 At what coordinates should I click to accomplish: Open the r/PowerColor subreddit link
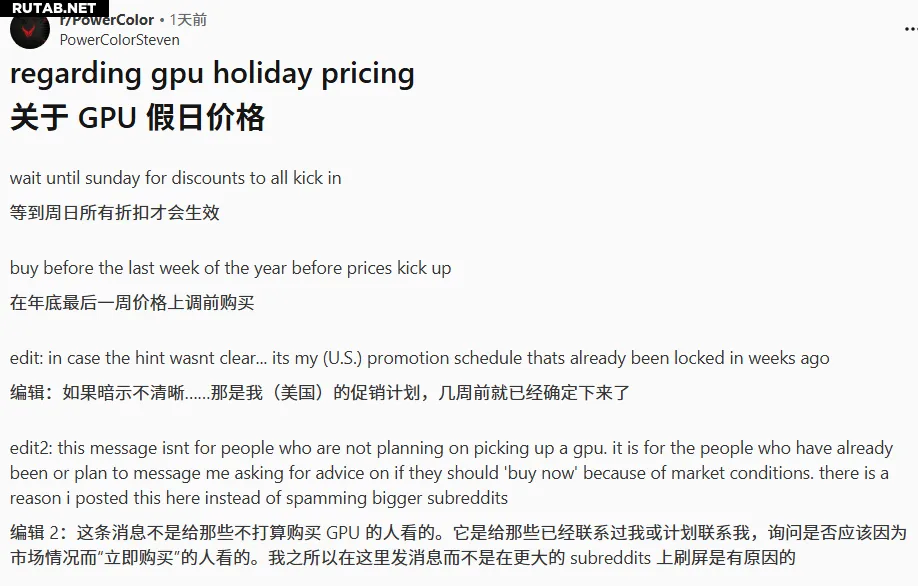[107, 19]
